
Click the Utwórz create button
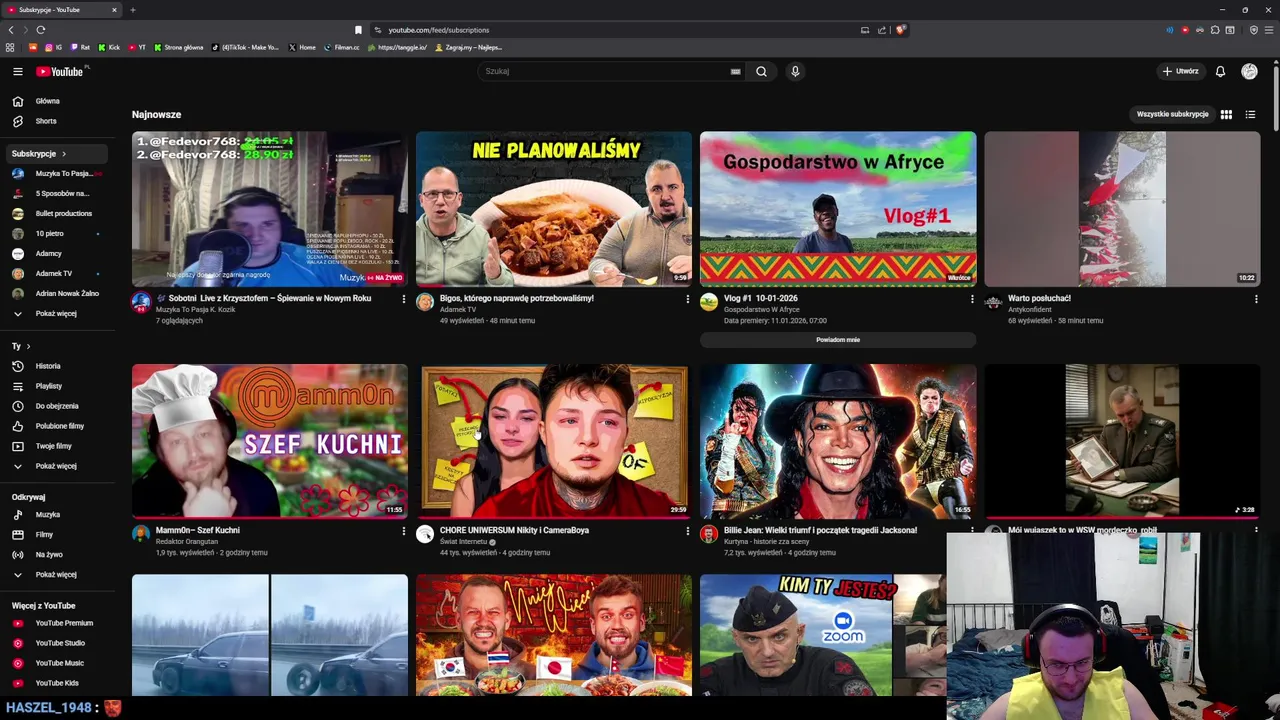[x=1180, y=71]
